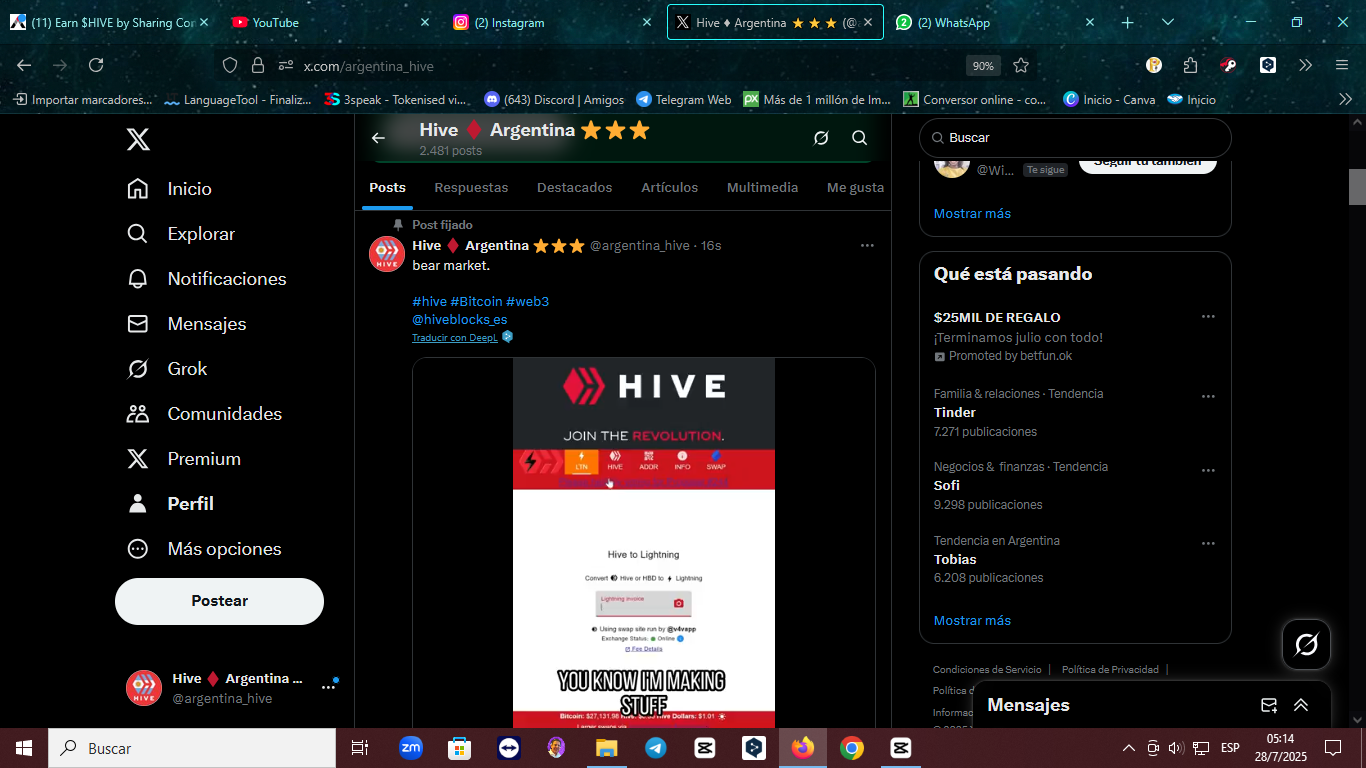Switch to the Me gusta tab

click(855, 187)
